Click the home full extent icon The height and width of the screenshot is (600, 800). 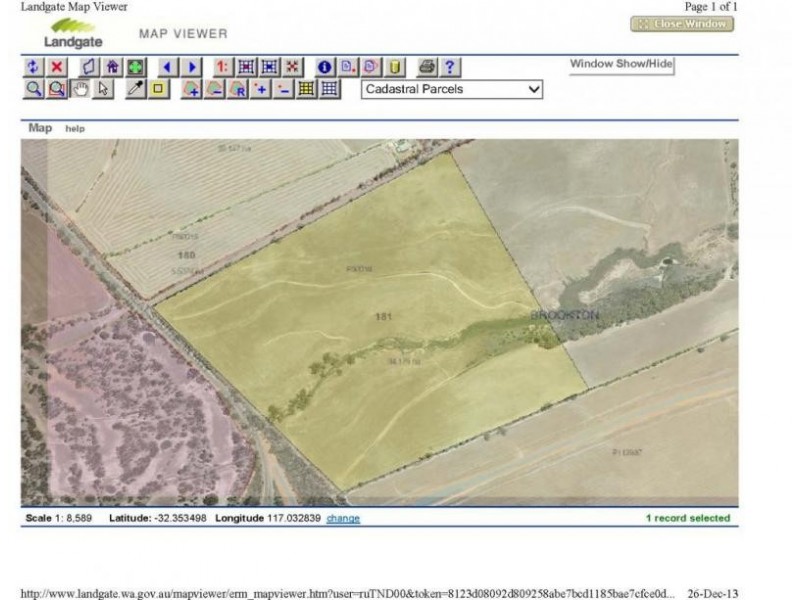pyautogui.click(x=112, y=67)
